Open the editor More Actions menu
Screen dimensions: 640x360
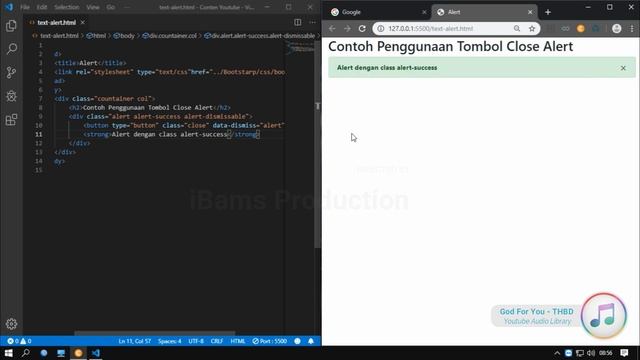313,22
